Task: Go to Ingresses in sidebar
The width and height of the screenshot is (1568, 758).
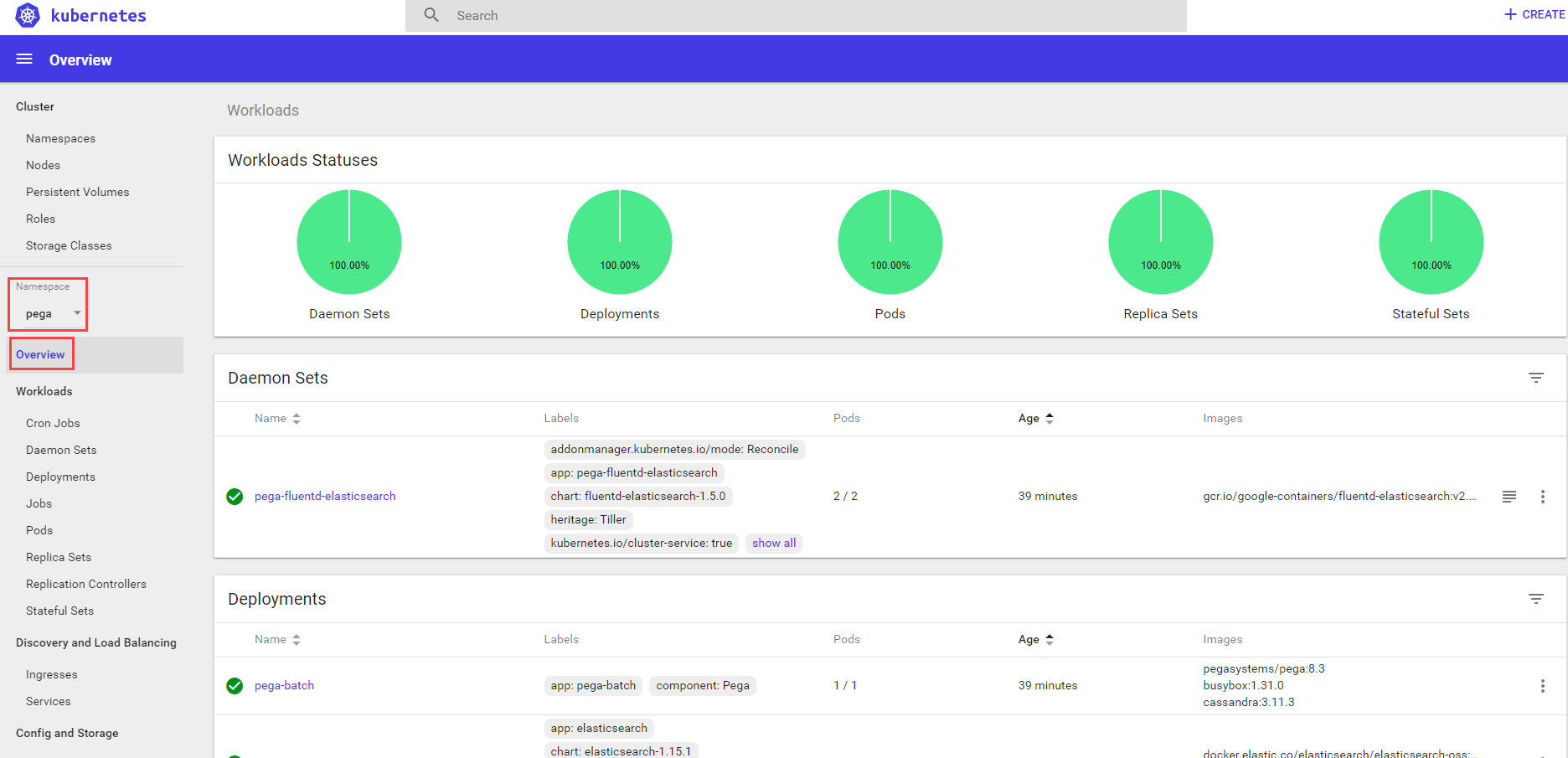Action: pos(51,674)
